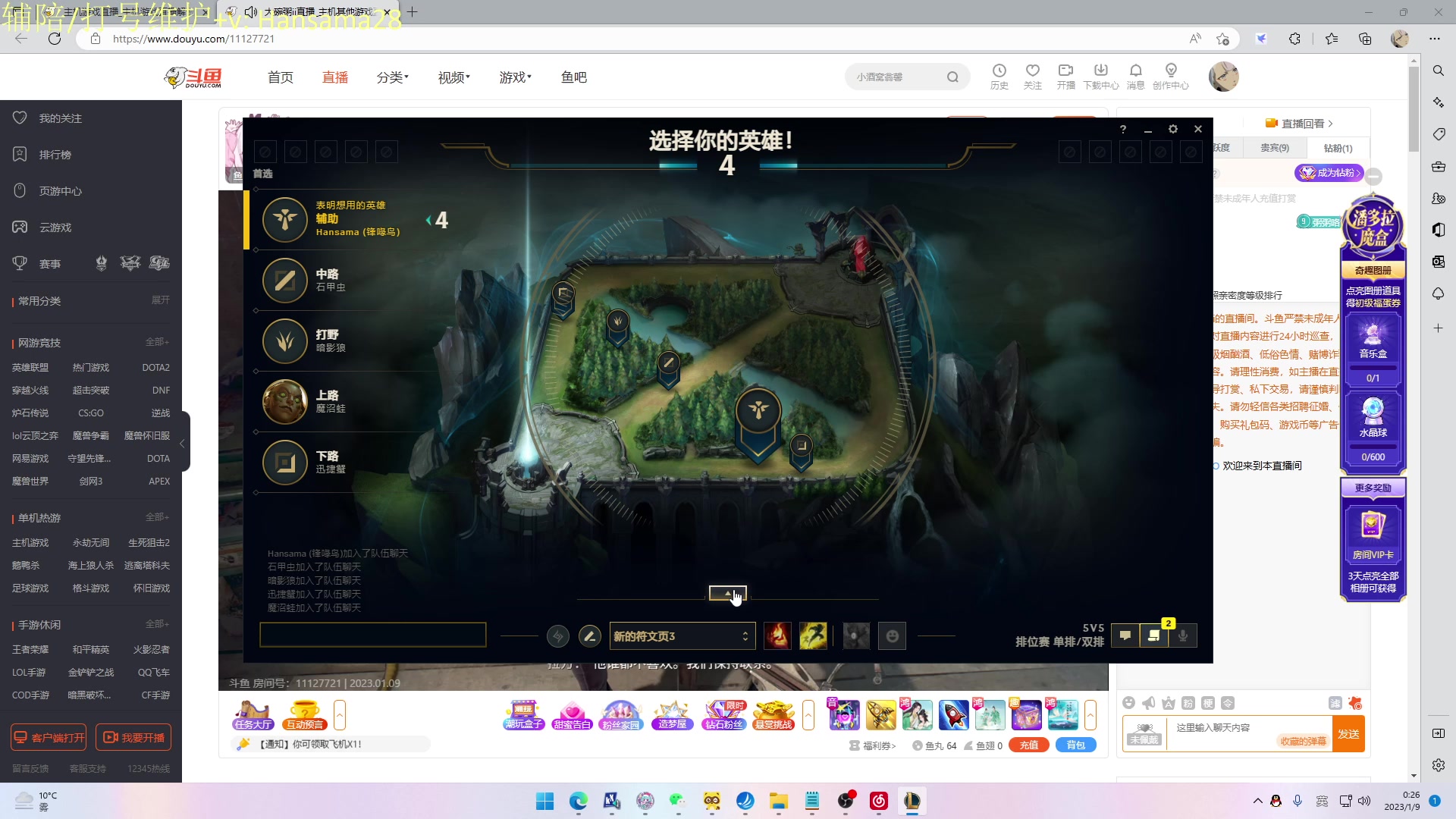1456x819 pixels.
Task: Show all 单机热游 categories via 全部
Action: click(x=158, y=517)
